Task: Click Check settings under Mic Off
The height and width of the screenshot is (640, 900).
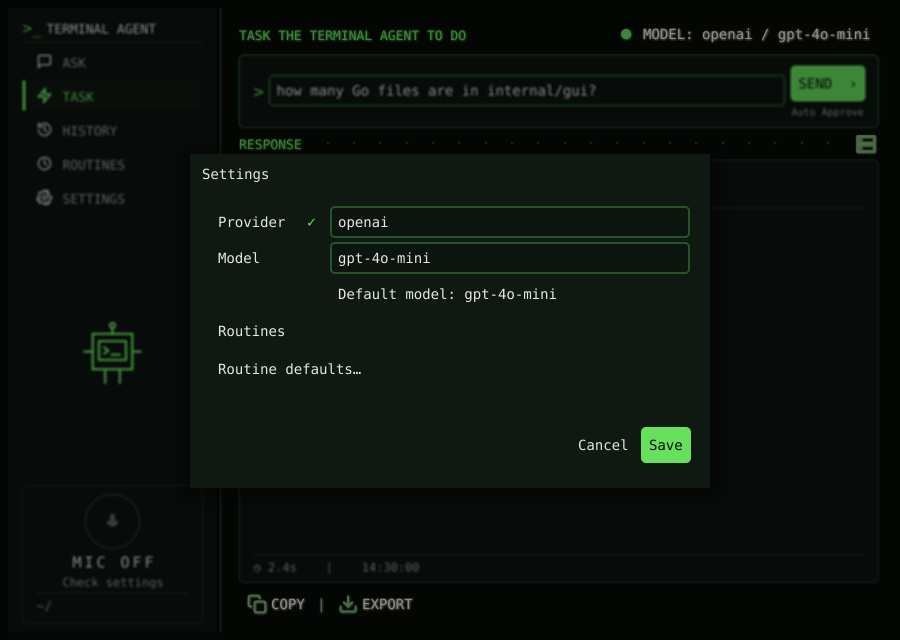Action: pos(112,583)
